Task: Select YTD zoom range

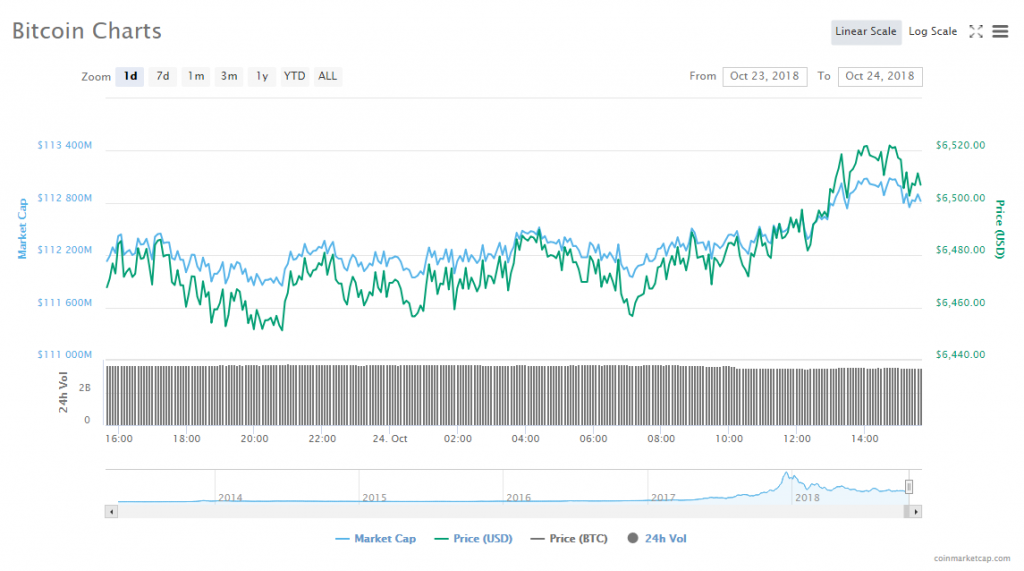Action: 294,76
